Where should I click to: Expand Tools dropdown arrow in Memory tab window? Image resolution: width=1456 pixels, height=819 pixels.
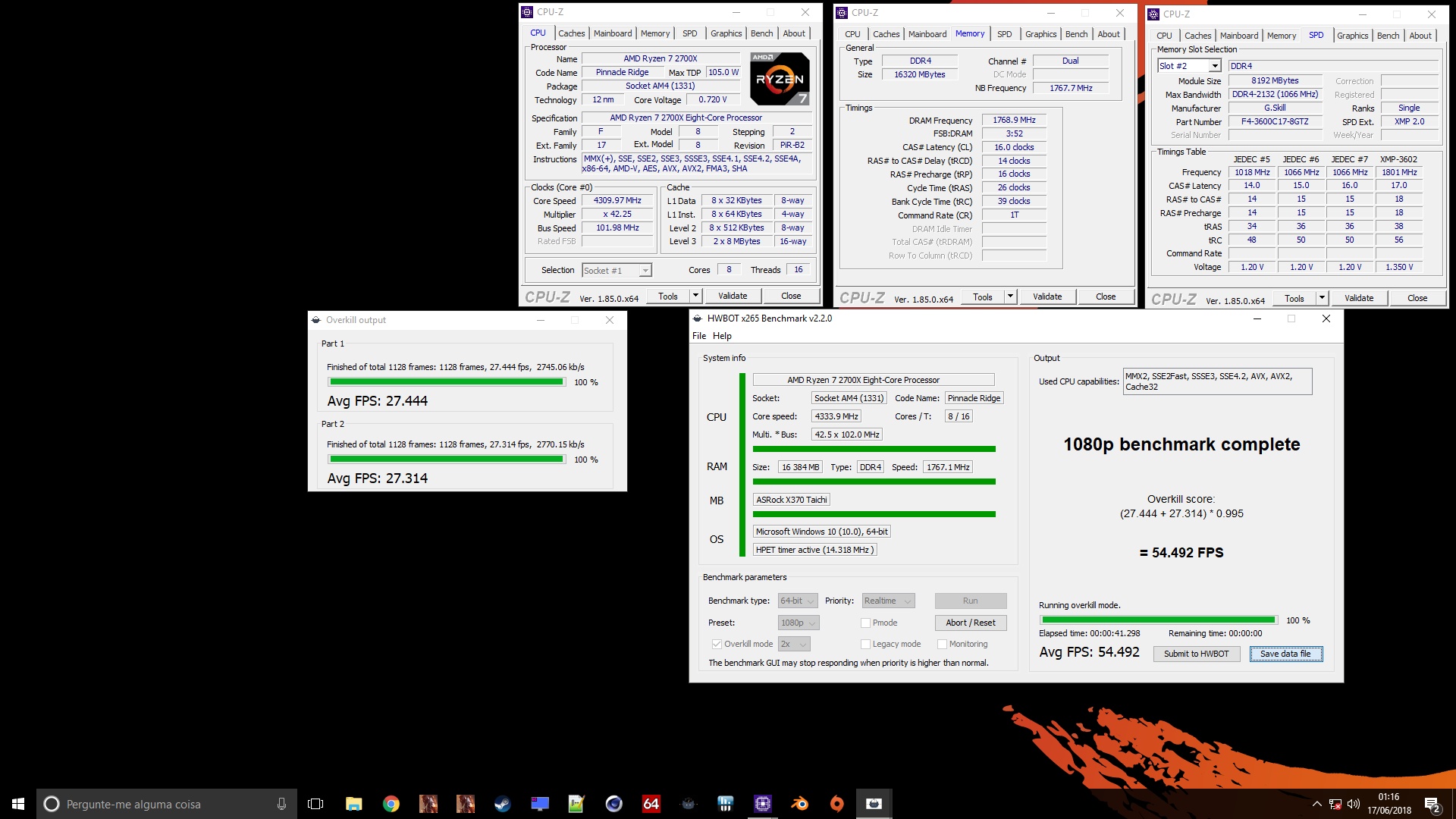tap(1010, 297)
